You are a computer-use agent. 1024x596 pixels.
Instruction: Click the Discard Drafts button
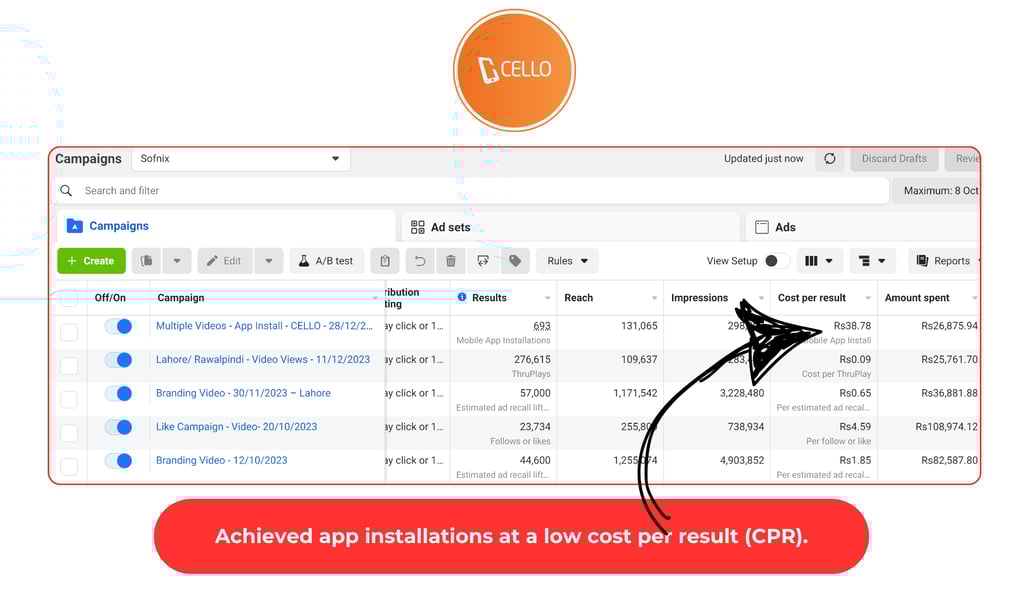pyautogui.click(x=893, y=159)
